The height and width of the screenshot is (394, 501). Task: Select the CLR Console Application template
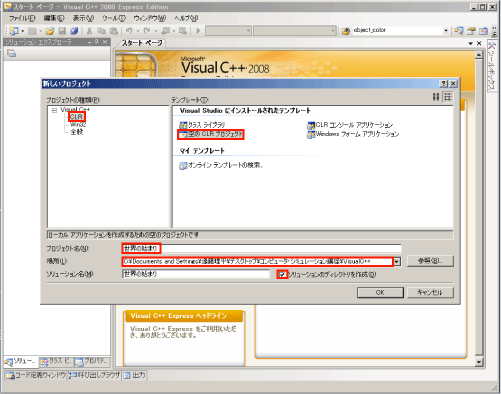tap(350, 125)
